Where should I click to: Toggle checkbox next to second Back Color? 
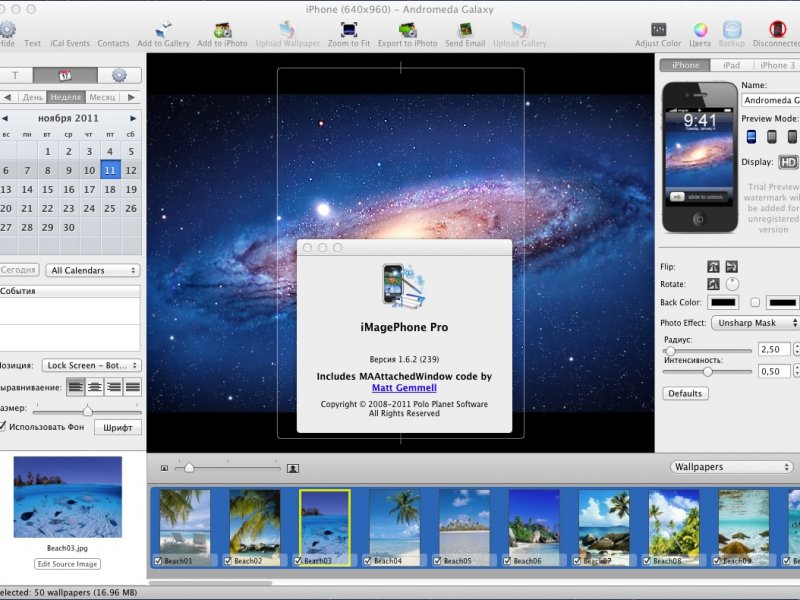(755, 303)
